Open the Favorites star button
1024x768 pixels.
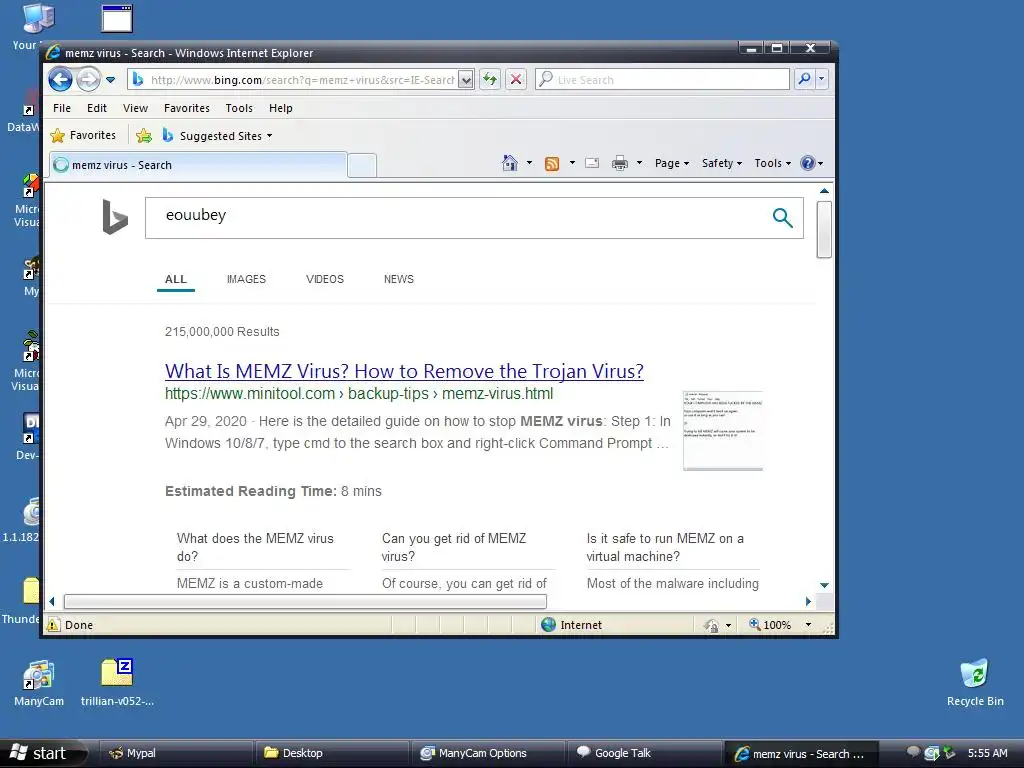83,135
